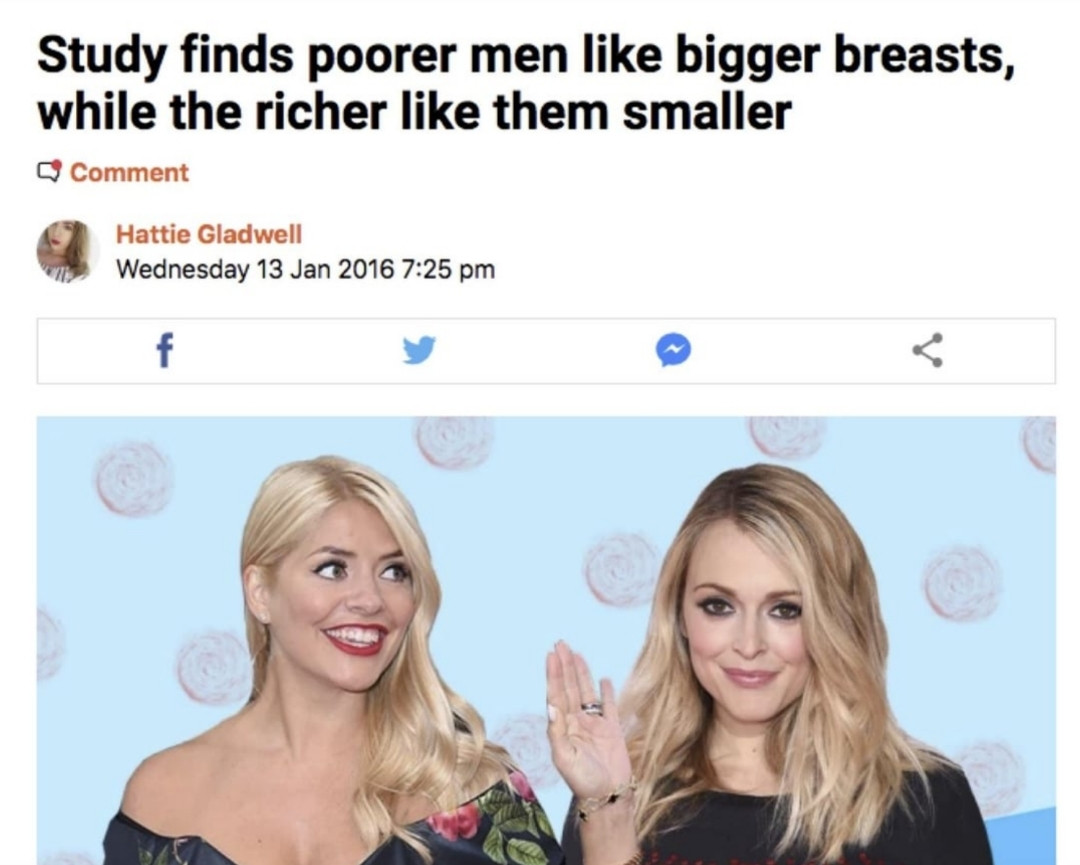Click the Wednesday 13 Jan 2016 timestamp
The image size is (1080, 865).
click(256, 269)
